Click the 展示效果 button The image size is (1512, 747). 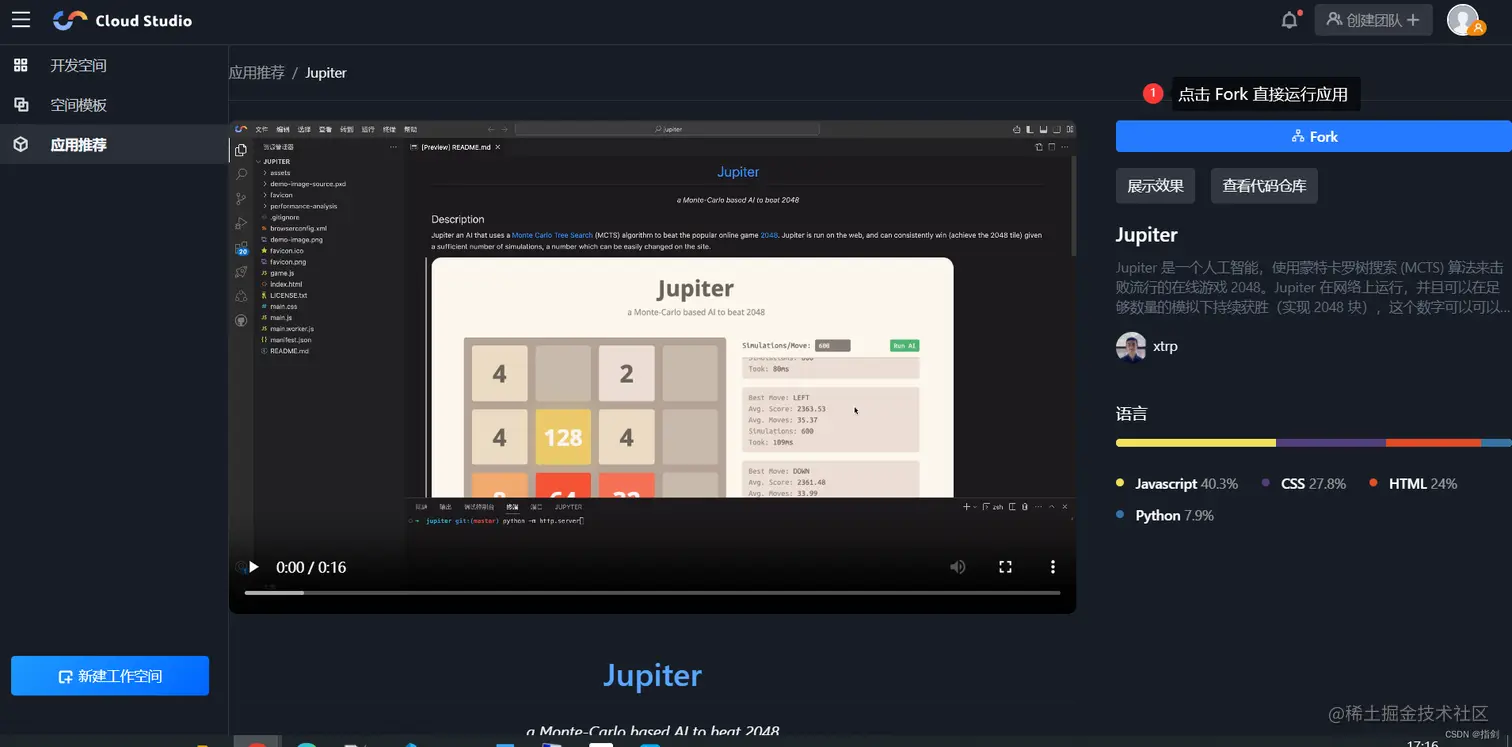[1155, 186]
